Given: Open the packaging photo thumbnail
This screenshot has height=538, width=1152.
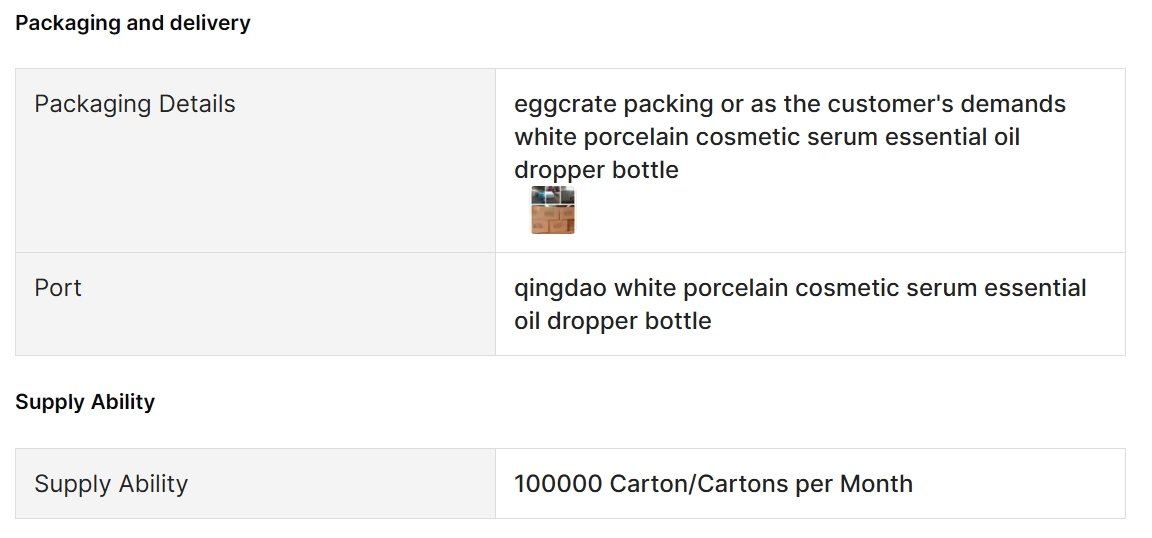Looking at the screenshot, I should click(x=552, y=210).
